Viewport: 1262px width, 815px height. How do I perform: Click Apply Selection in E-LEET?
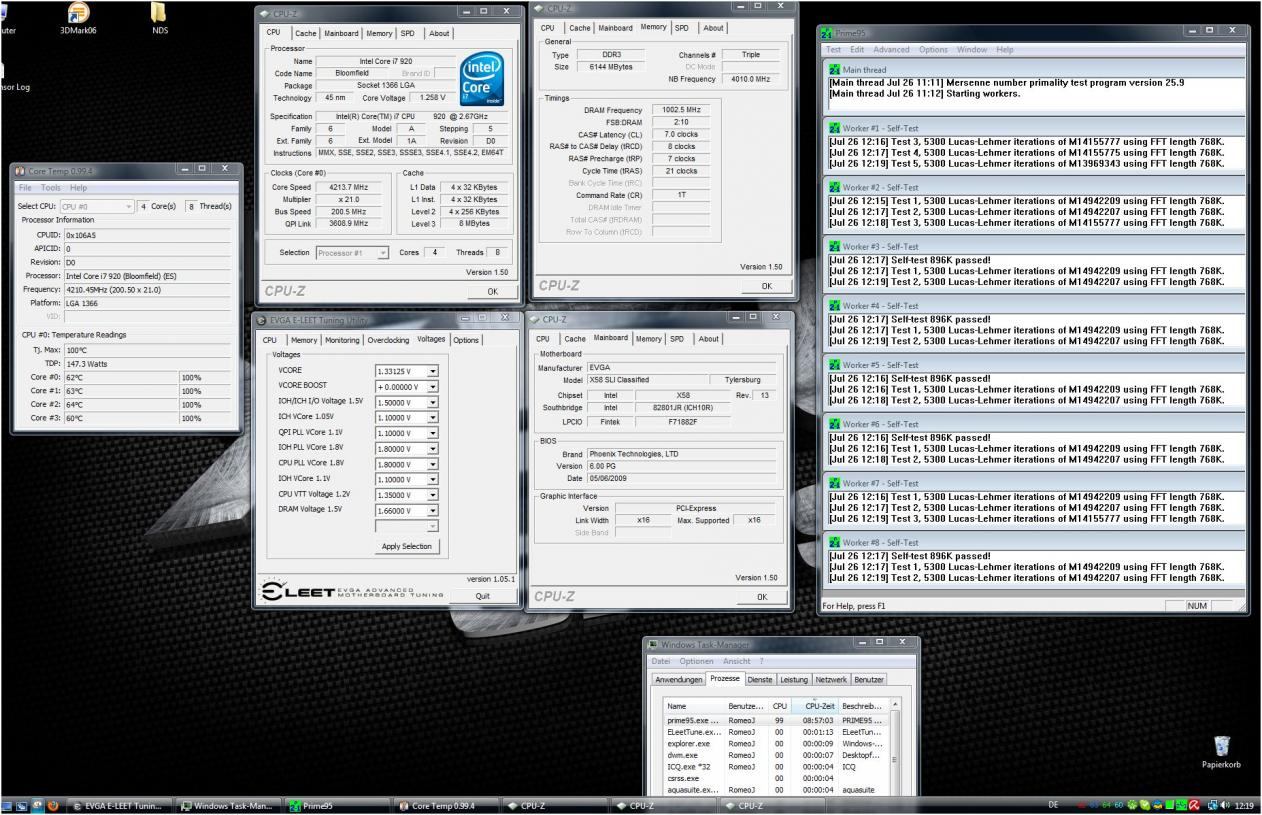[407, 546]
